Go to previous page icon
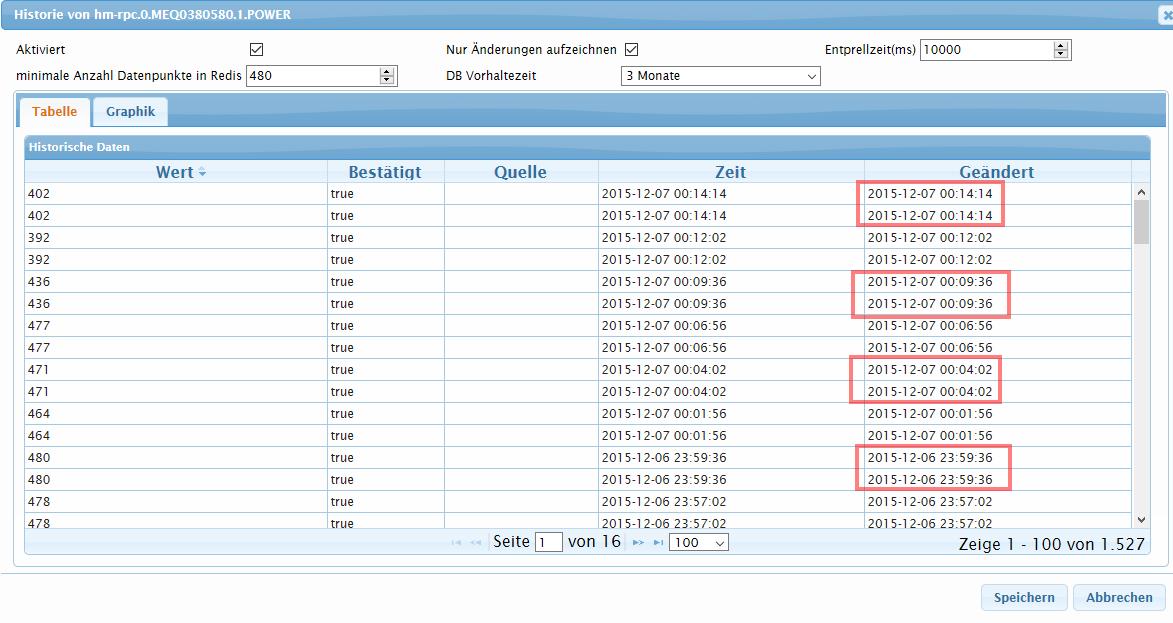 [x=476, y=543]
